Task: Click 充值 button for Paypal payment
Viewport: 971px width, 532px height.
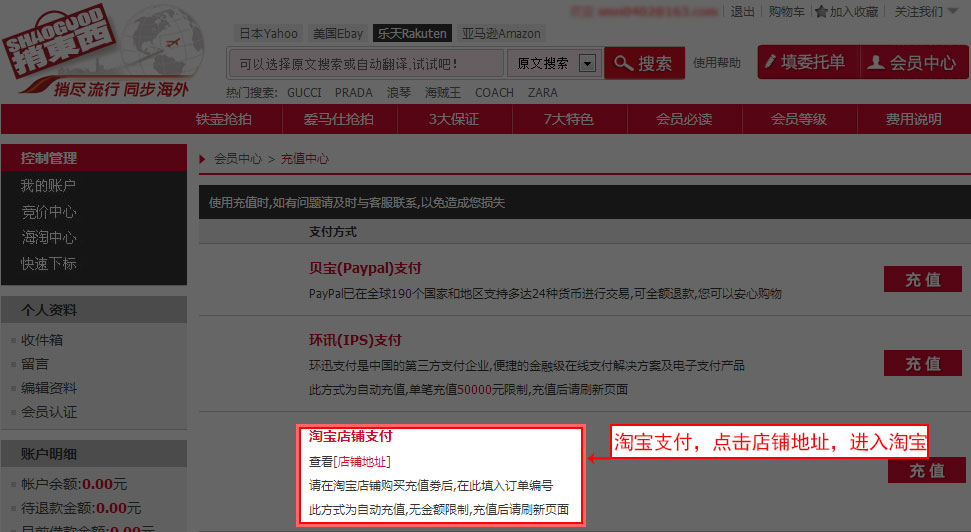Action: (923, 279)
